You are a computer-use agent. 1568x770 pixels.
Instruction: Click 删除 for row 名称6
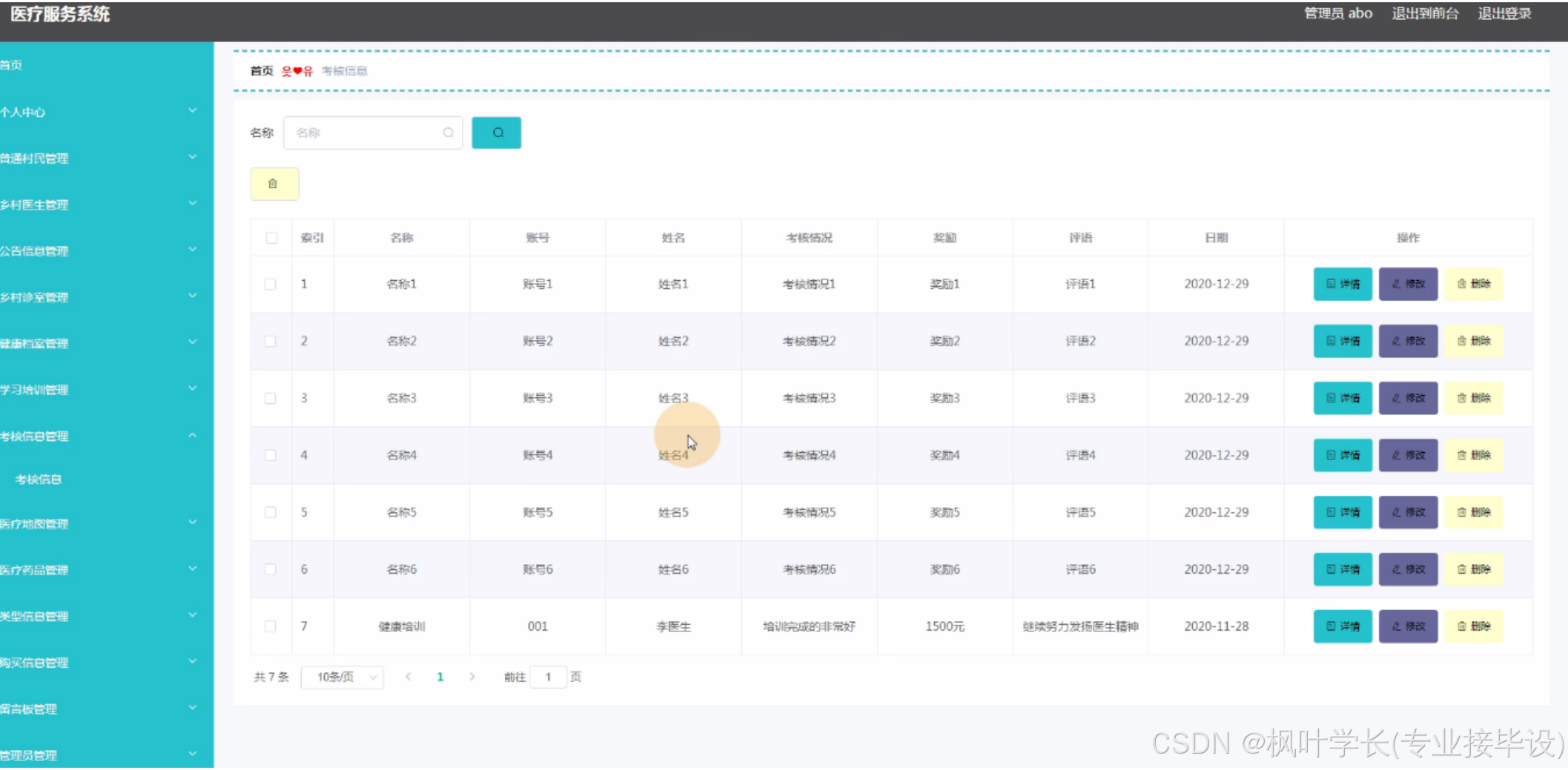click(x=1473, y=569)
